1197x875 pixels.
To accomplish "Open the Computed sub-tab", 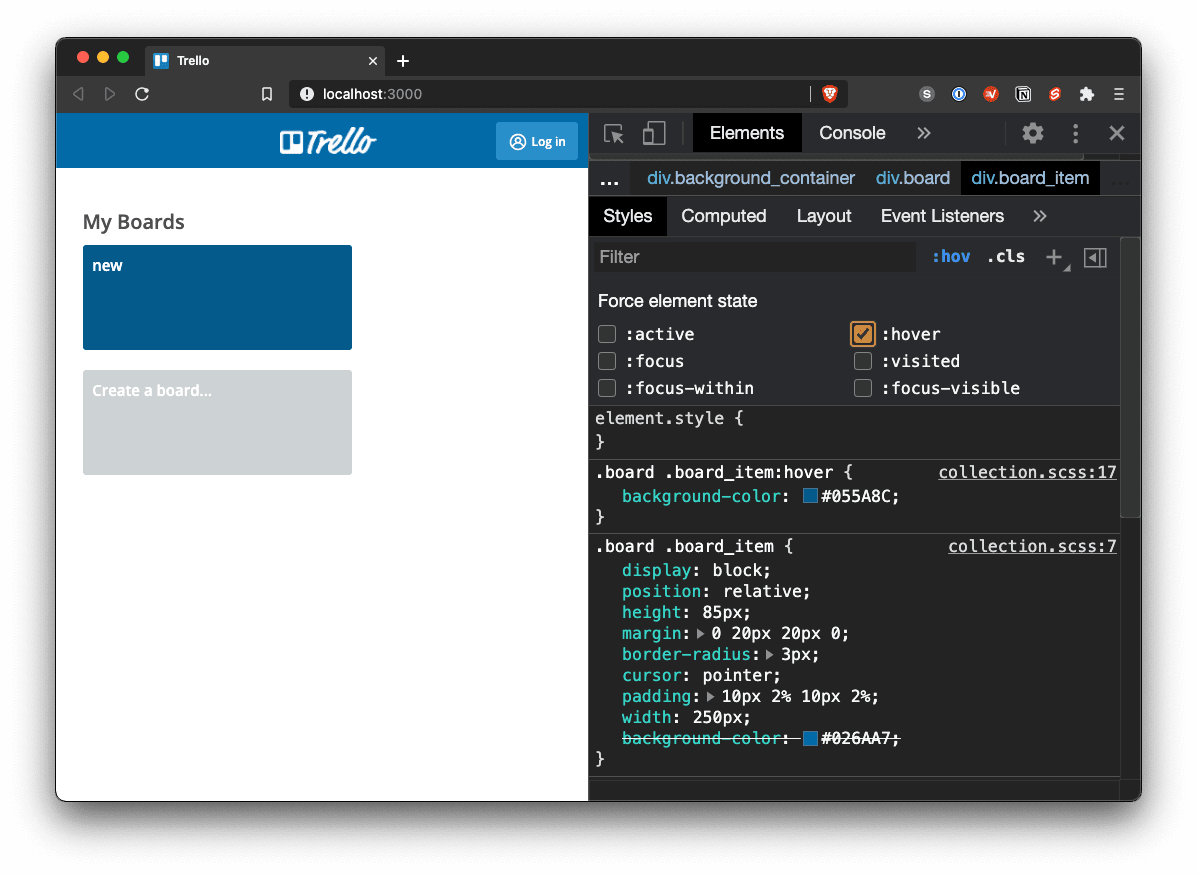I will click(724, 216).
